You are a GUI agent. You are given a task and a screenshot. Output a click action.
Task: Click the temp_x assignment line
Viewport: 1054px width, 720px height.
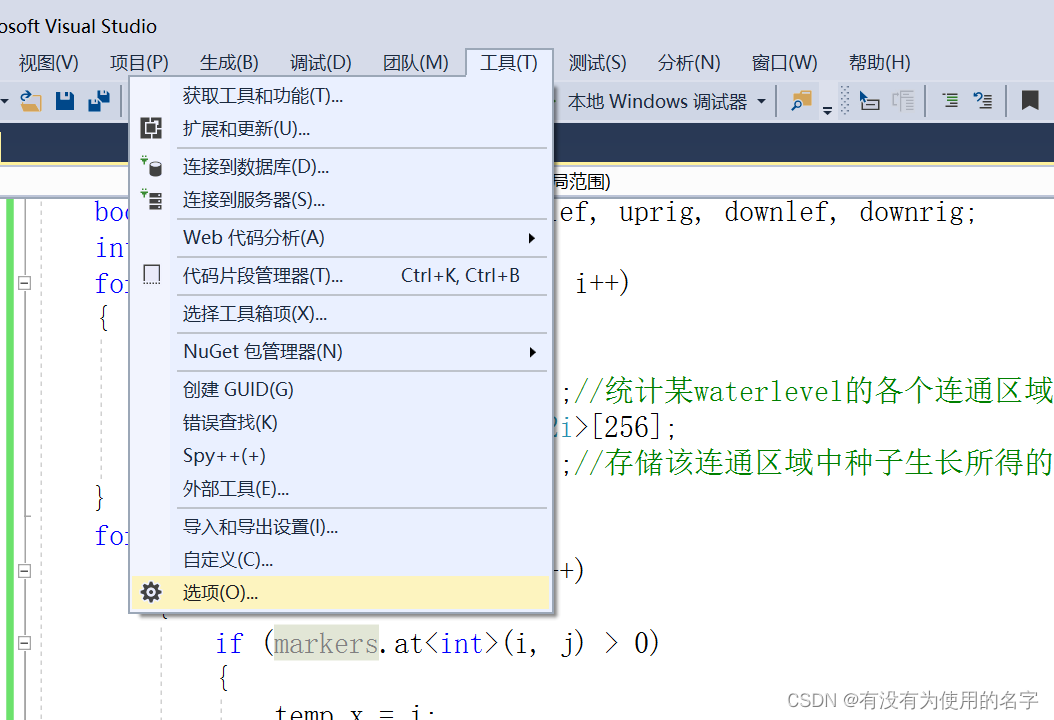355,711
